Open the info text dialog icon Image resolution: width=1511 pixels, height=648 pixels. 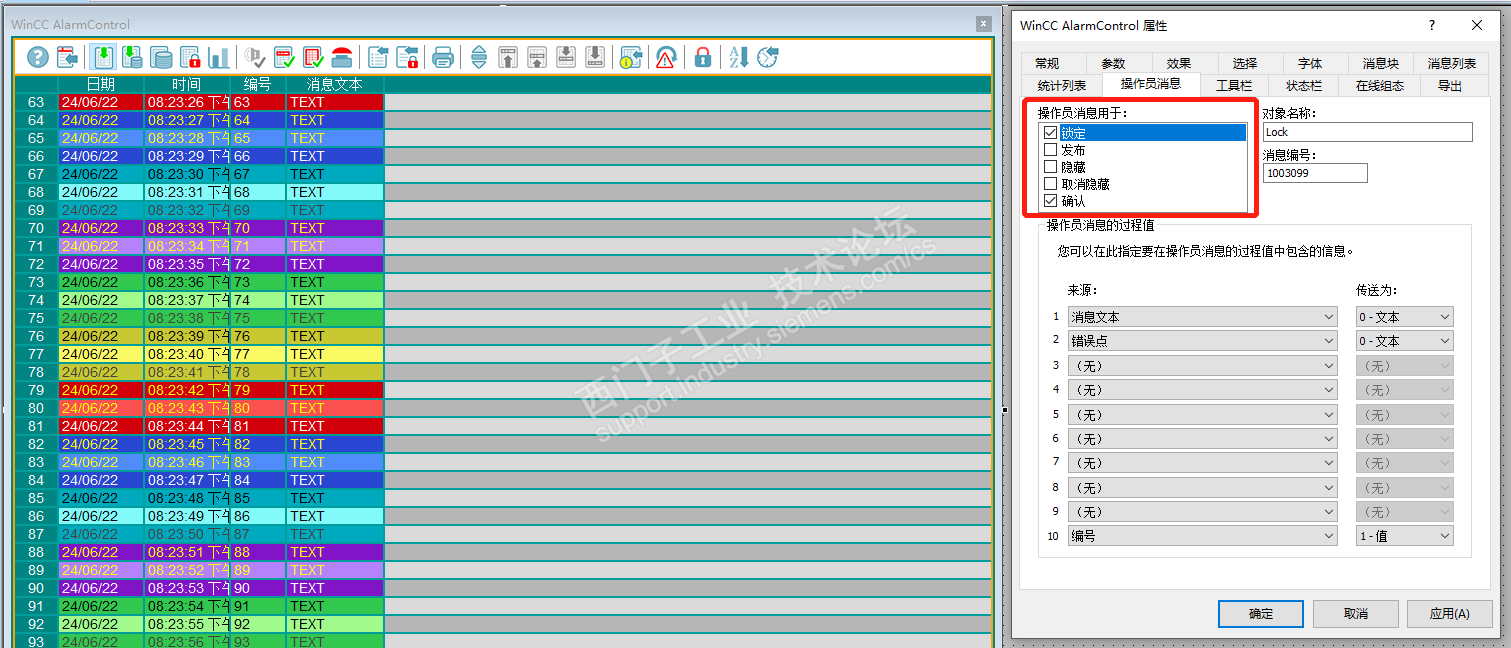(631, 57)
